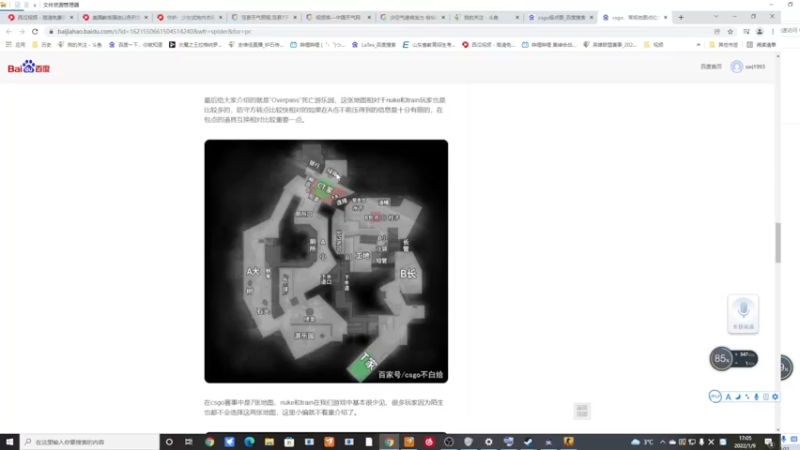Open a new browser tab

[x=681, y=17]
